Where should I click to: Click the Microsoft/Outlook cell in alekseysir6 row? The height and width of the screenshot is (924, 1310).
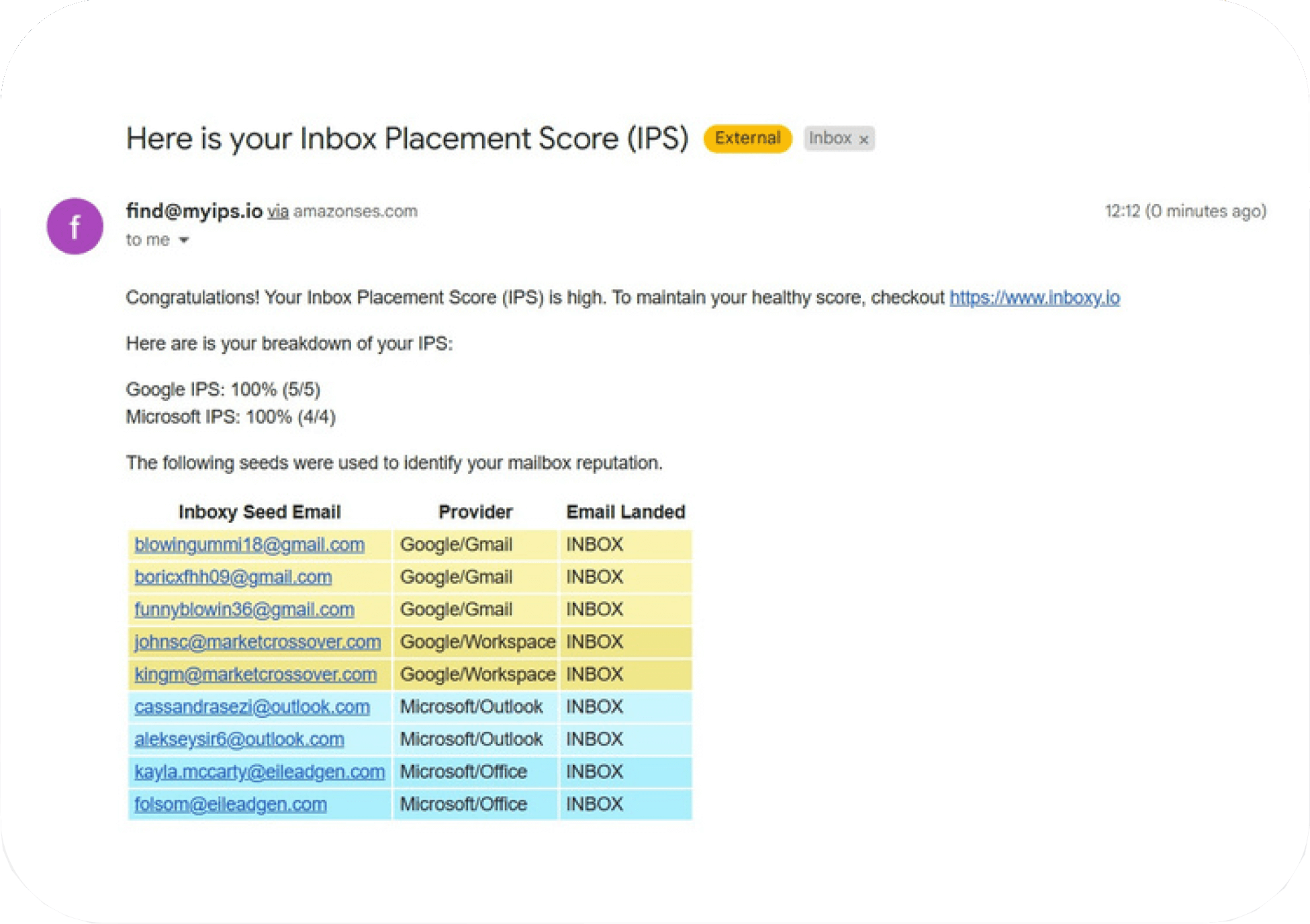point(475,739)
